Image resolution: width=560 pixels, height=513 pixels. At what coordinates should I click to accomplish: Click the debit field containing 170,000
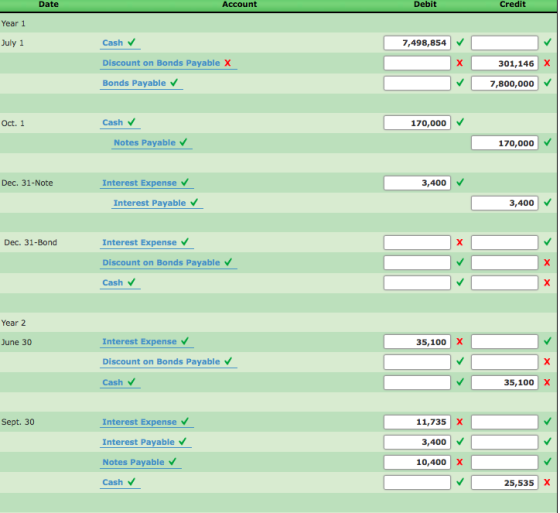pos(417,123)
